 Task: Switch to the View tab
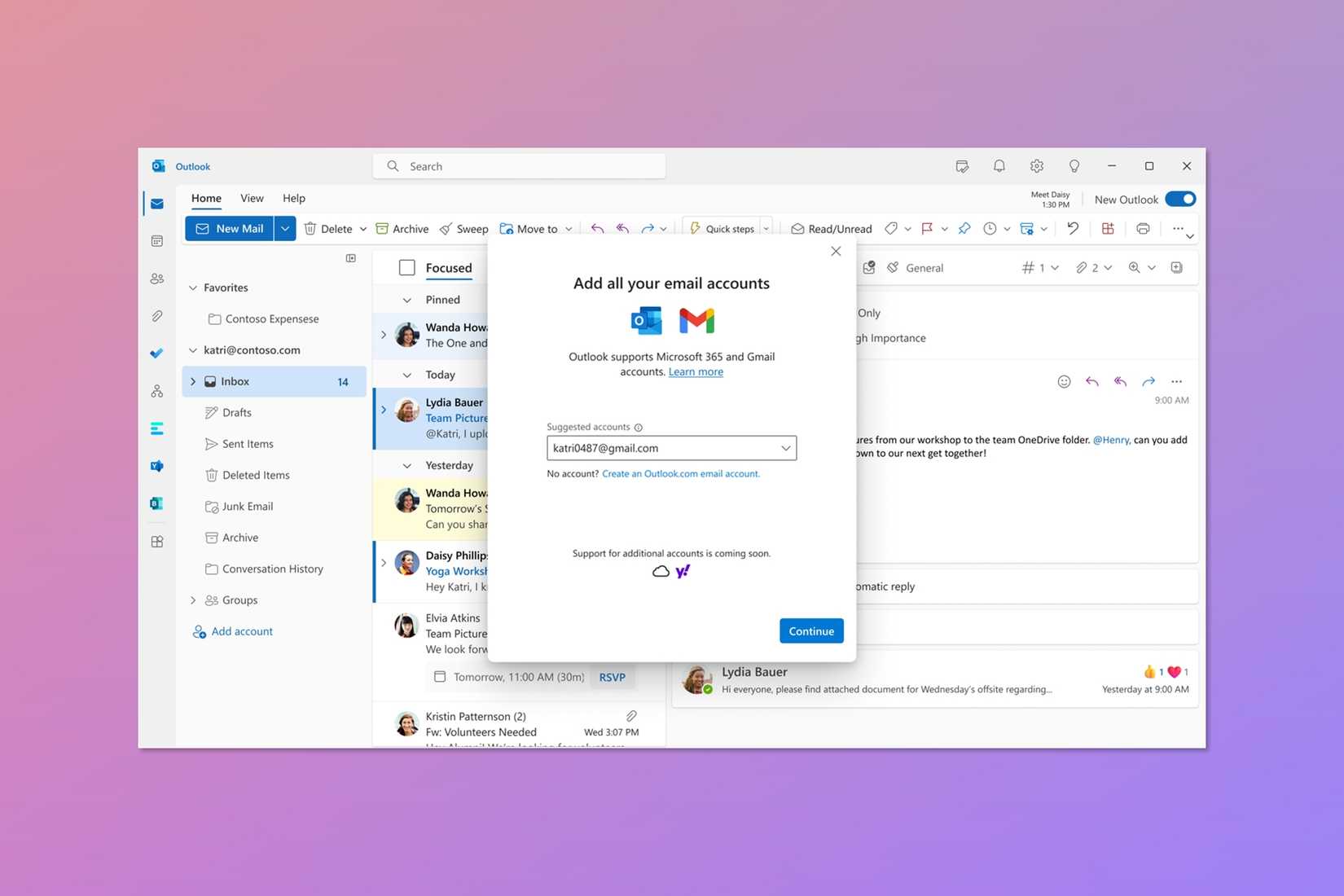point(251,198)
